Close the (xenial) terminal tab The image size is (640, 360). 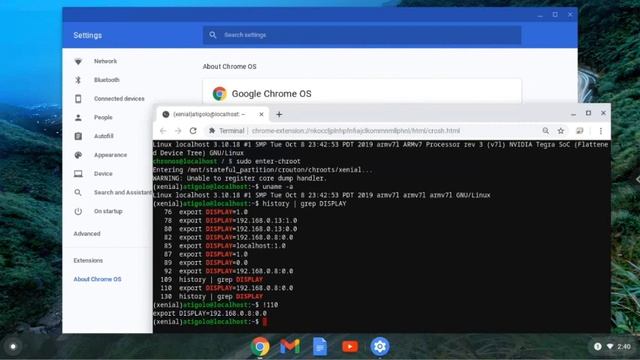pyautogui.click(x=261, y=114)
